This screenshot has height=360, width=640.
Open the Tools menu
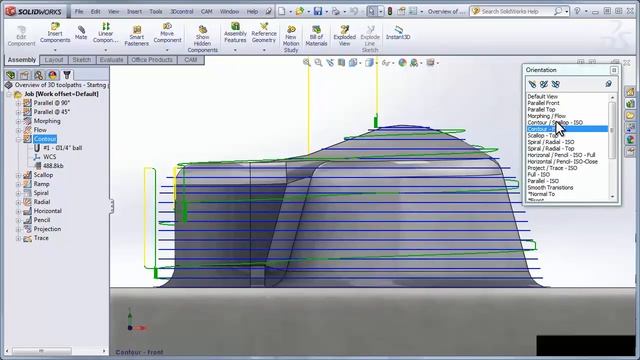pyautogui.click(x=156, y=11)
